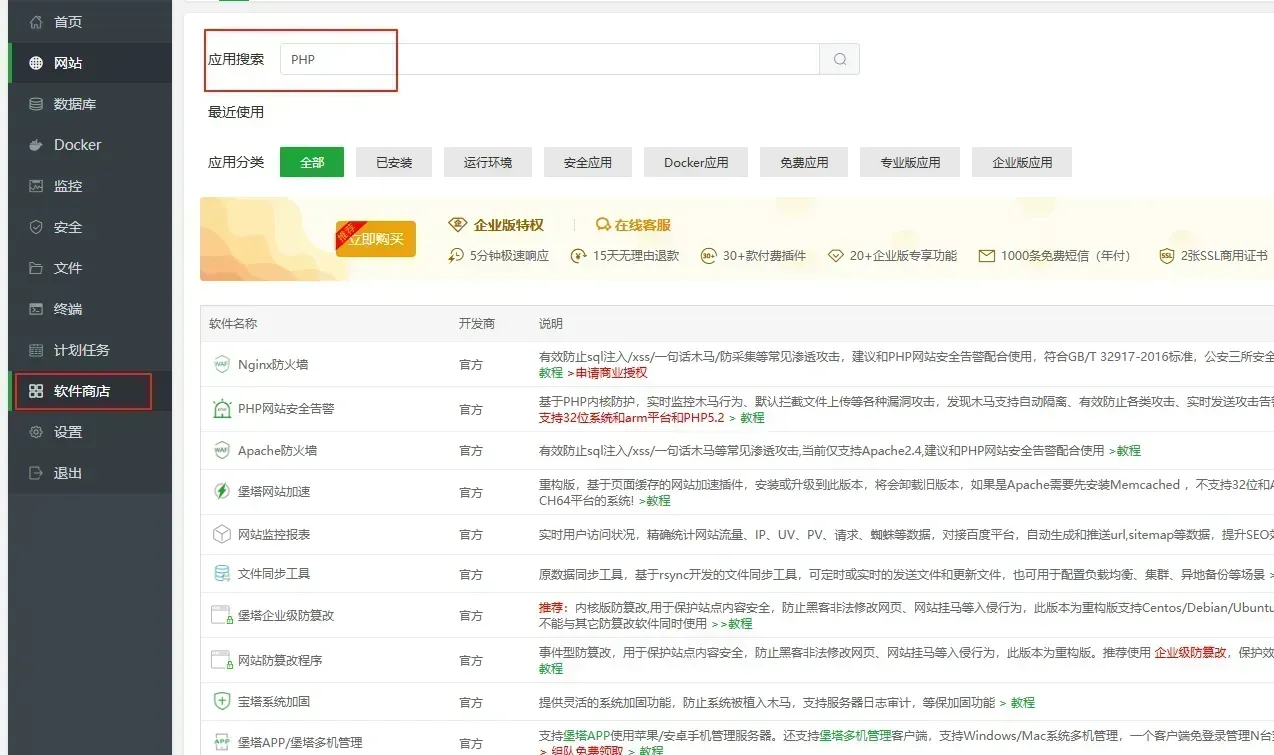Open 在线客服 link in banner
This screenshot has height=755, width=1274.
(641, 225)
